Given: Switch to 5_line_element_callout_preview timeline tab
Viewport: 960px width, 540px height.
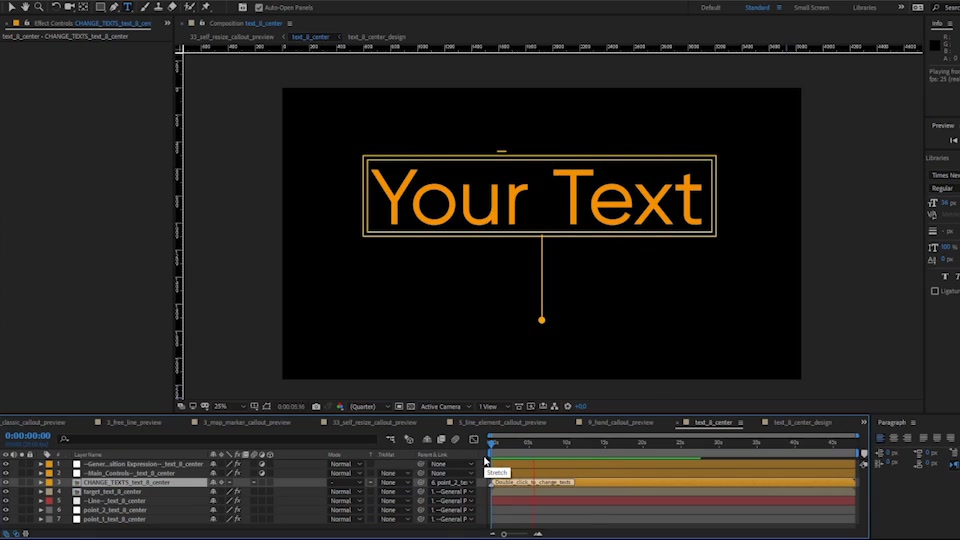Looking at the screenshot, I should (x=502, y=422).
